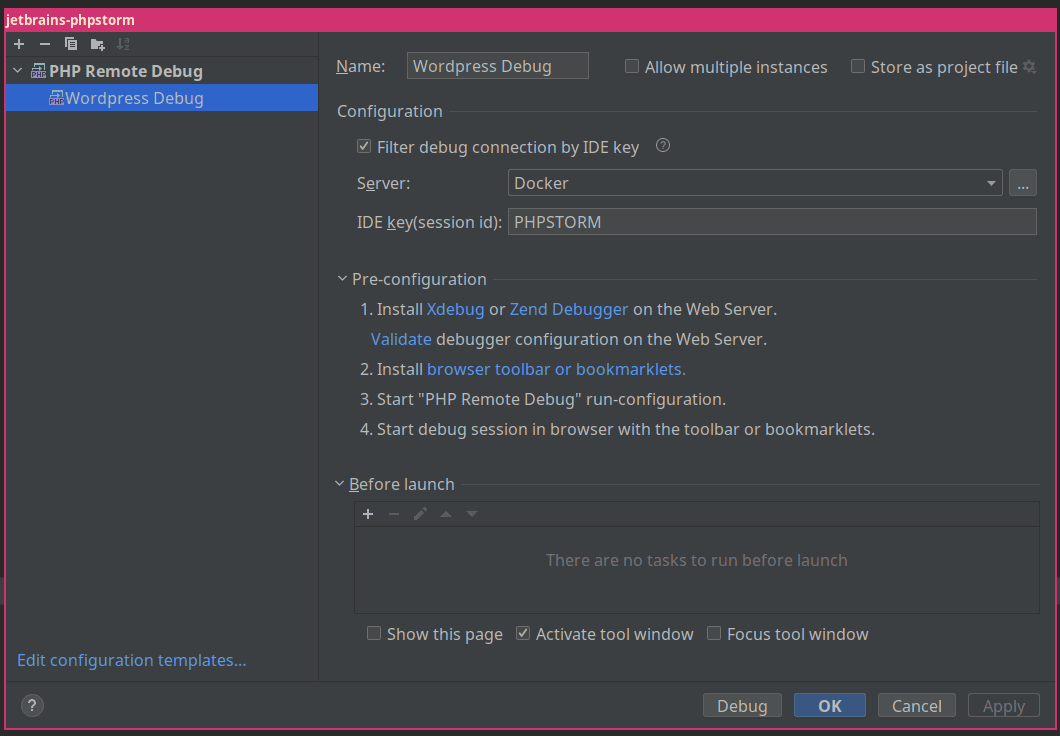This screenshot has width=1060, height=736.
Task: Click the 'IDE key(session id):' label
Action: (429, 222)
